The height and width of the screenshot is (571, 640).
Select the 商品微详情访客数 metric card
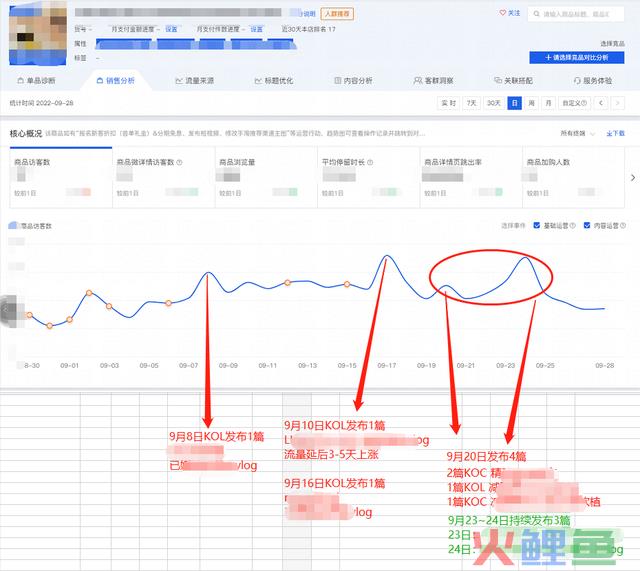pos(164,178)
